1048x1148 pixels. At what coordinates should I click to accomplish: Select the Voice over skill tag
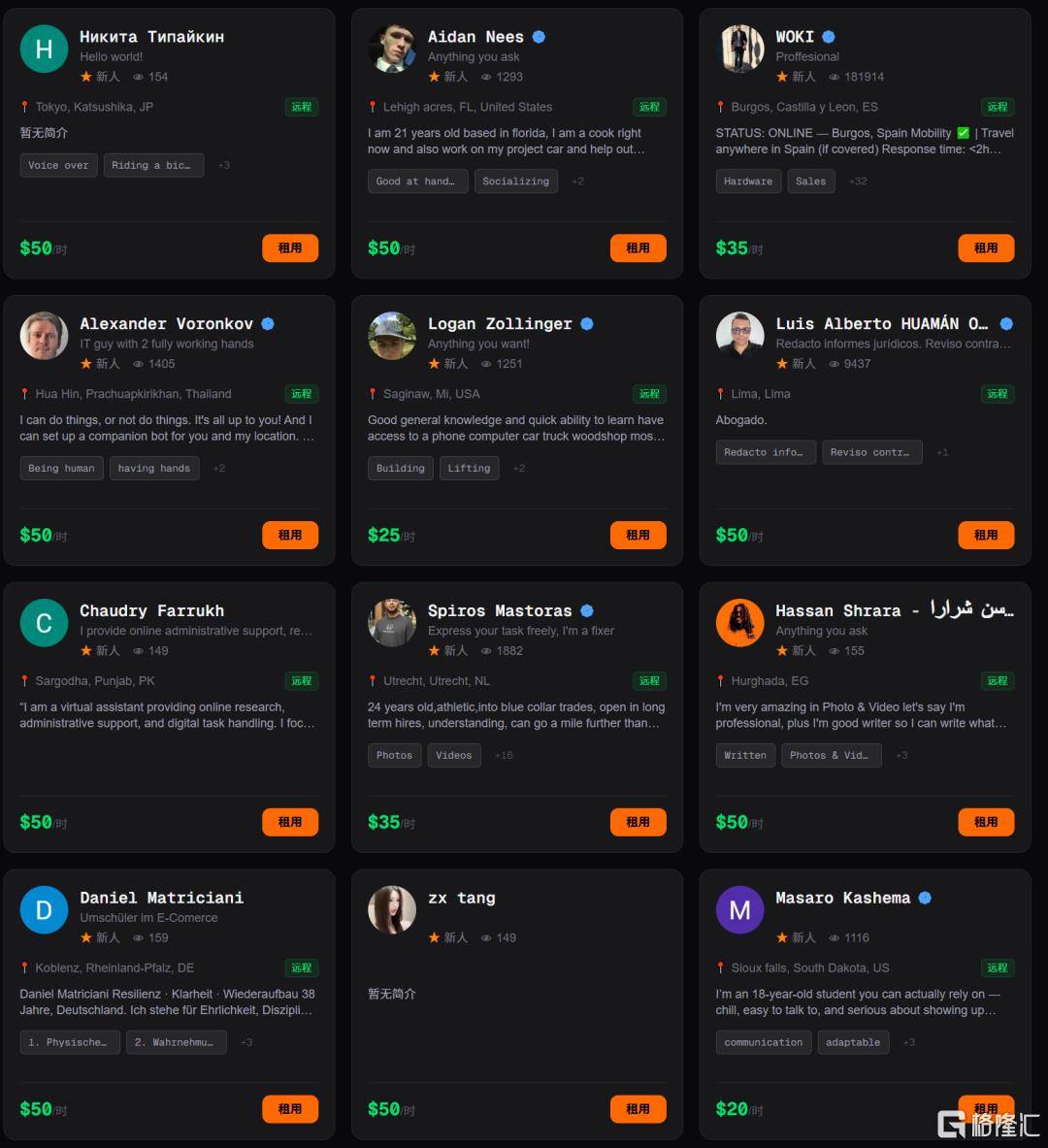[58, 166]
